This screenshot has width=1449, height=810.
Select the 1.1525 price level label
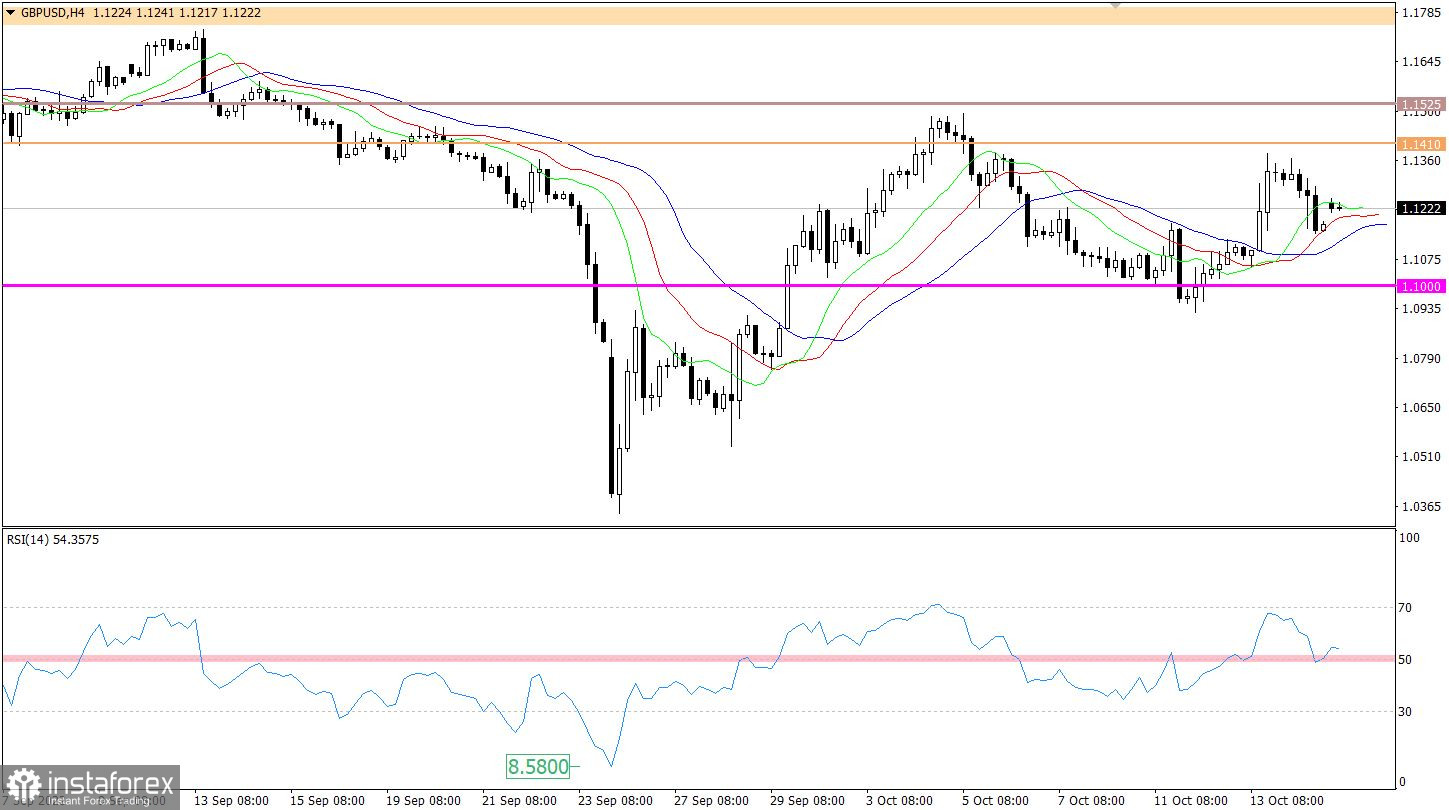pos(1420,104)
